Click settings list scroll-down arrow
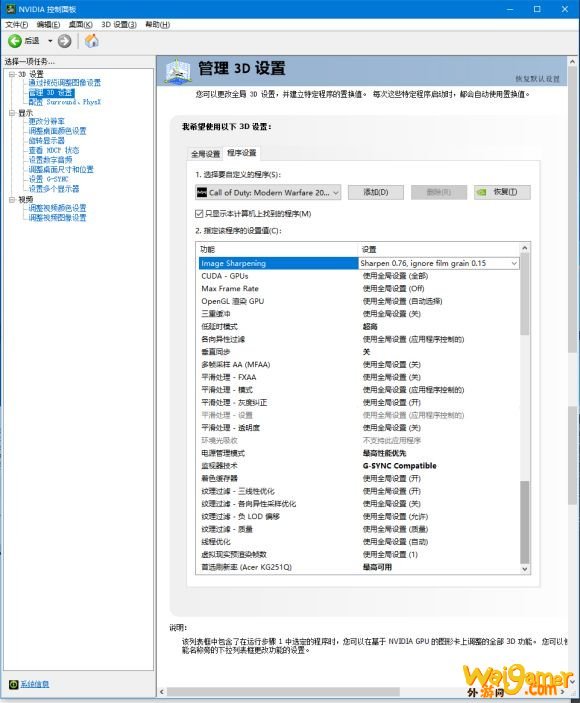Viewport: 580px width, 703px height. click(524, 568)
